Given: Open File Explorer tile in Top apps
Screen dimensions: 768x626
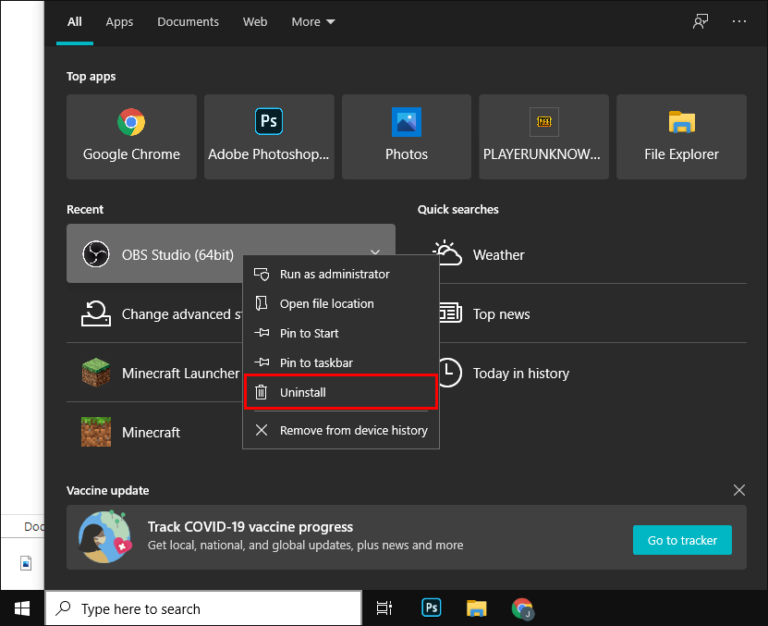Looking at the screenshot, I should coord(681,137).
